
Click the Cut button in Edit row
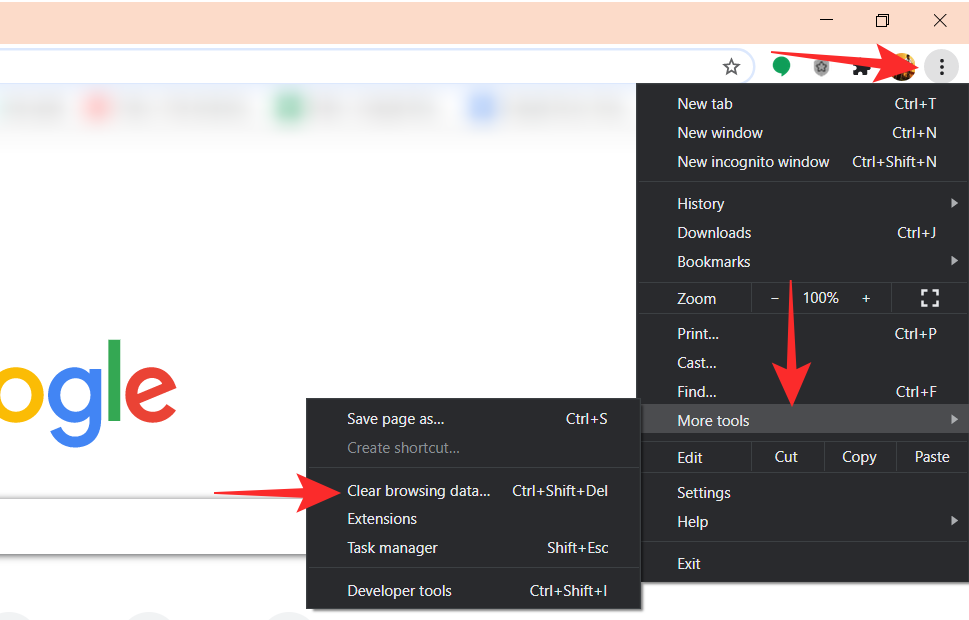pos(787,457)
